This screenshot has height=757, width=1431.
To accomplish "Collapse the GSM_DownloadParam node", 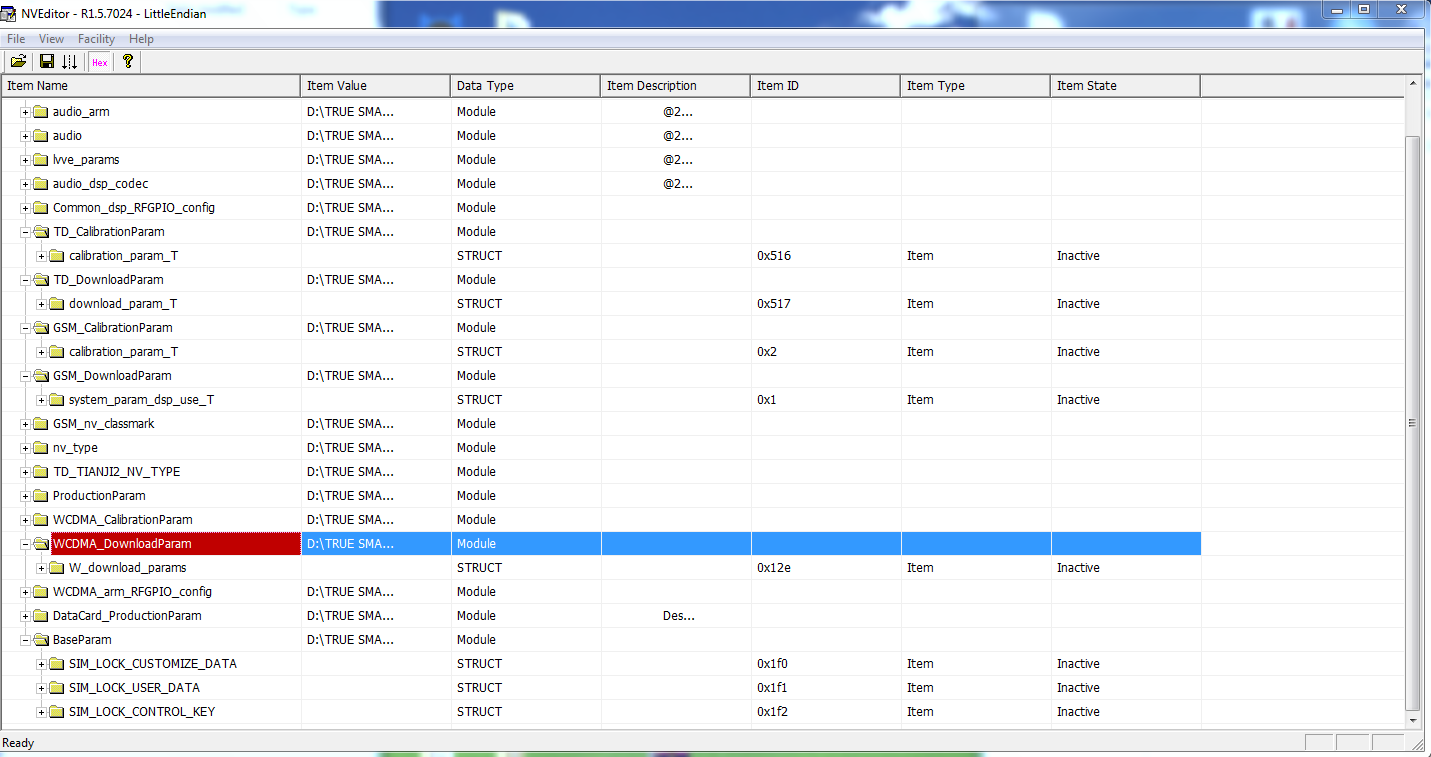I will point(26,376).
